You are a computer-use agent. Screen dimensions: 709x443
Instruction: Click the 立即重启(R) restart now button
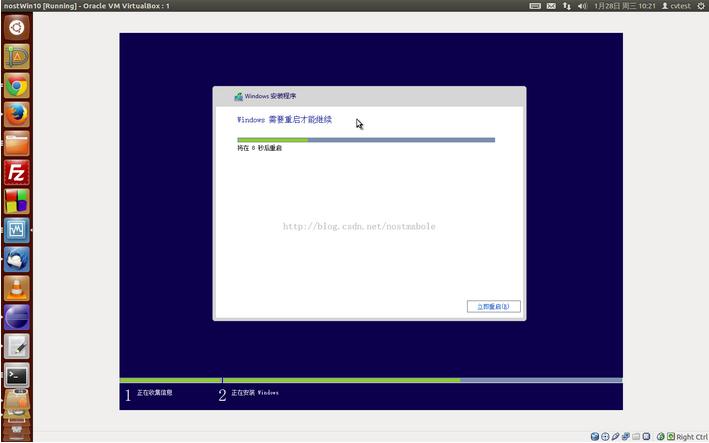(x=493, y=306)
